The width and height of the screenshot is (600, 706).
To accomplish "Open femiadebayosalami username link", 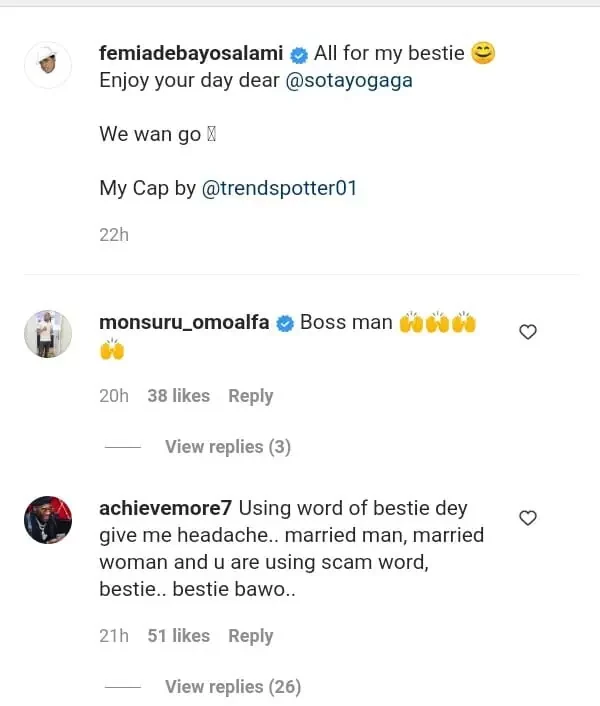I will 191,54.
